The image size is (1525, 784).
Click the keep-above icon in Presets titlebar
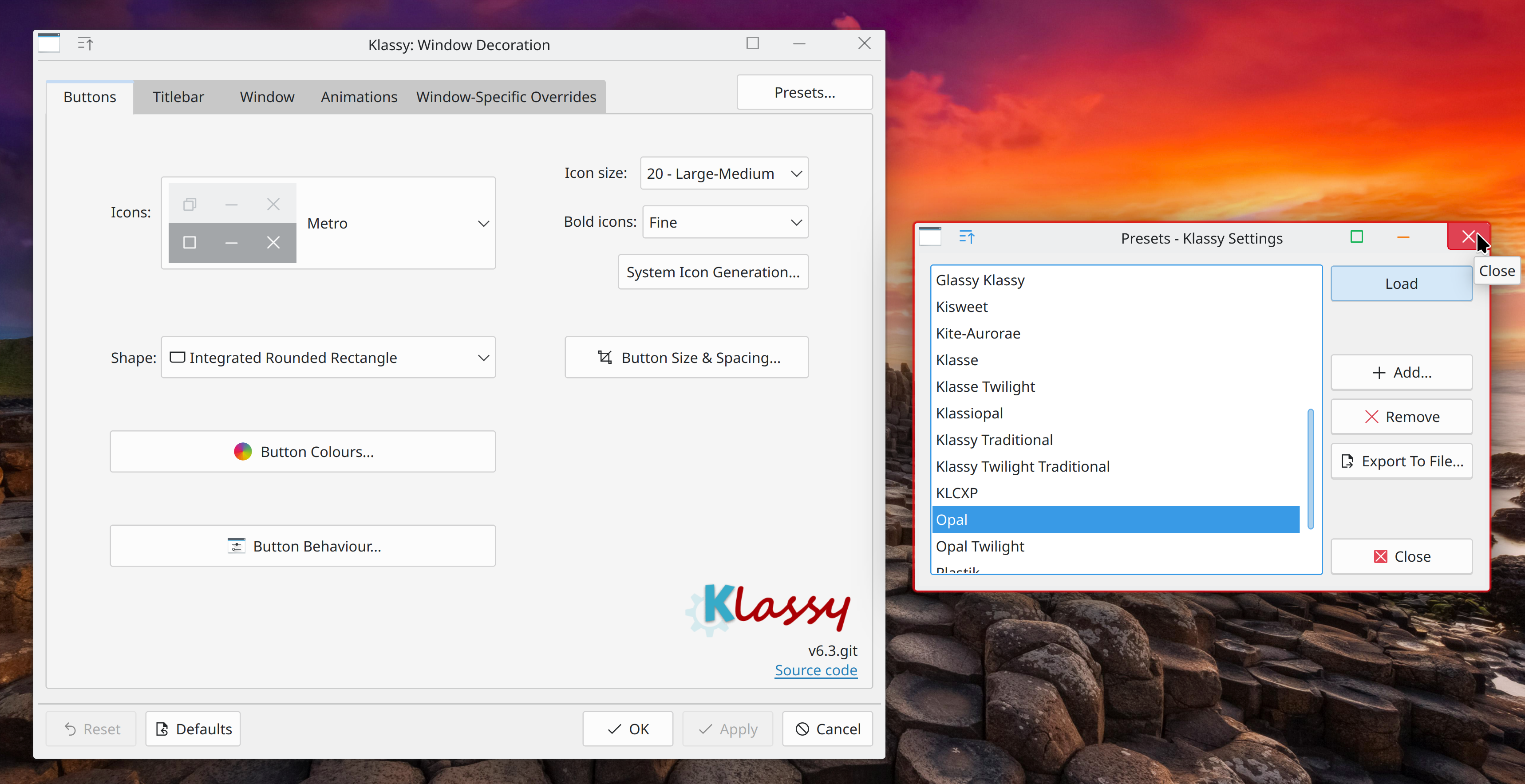966,237
